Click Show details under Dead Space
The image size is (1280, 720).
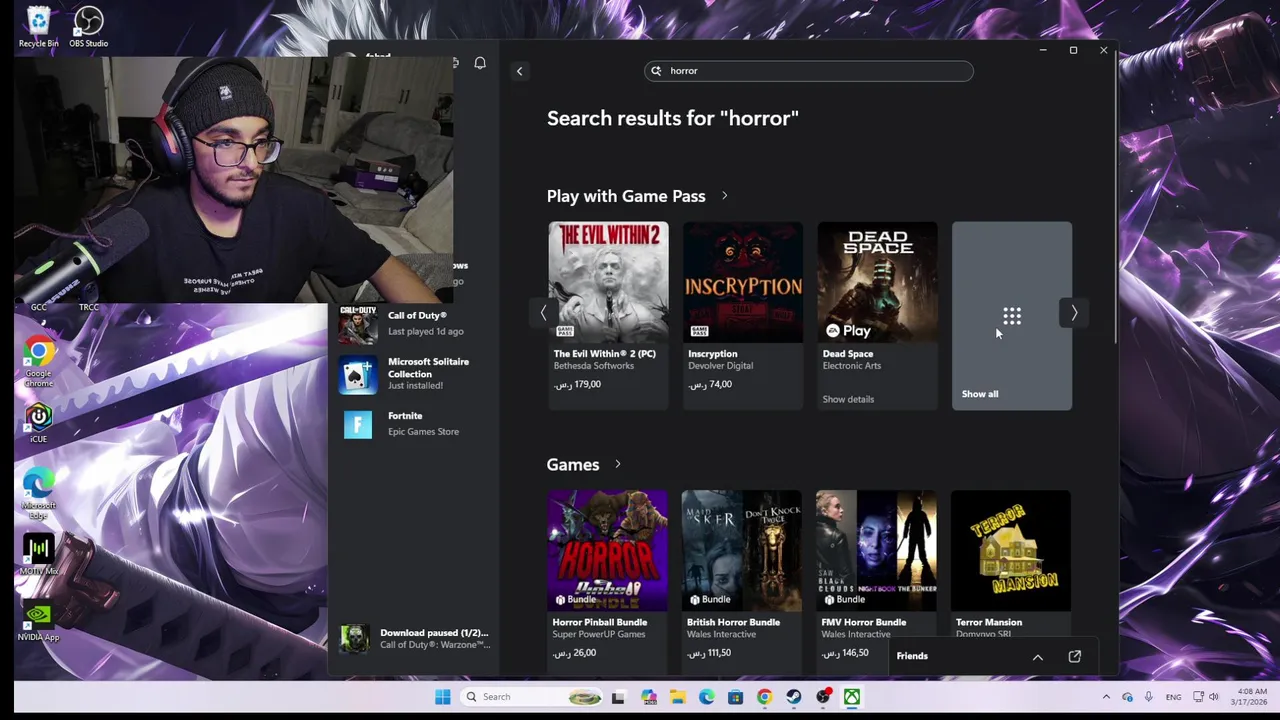[x=848, y=399]
